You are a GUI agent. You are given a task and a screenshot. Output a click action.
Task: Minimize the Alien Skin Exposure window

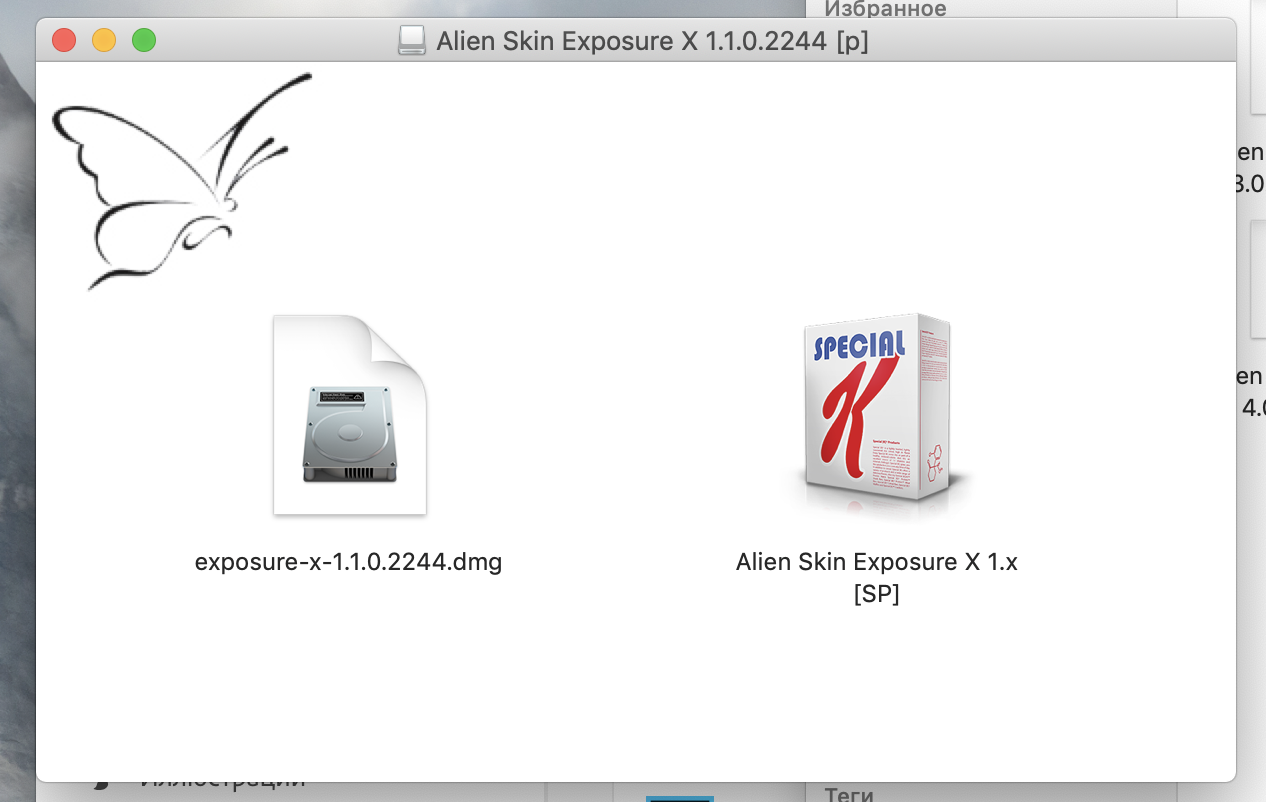pos(104,41)
